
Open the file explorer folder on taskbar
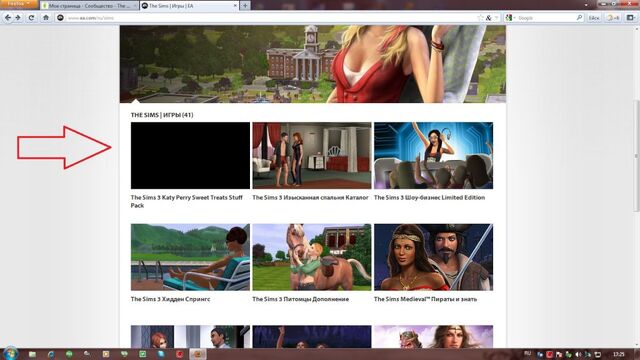(32, 354)
